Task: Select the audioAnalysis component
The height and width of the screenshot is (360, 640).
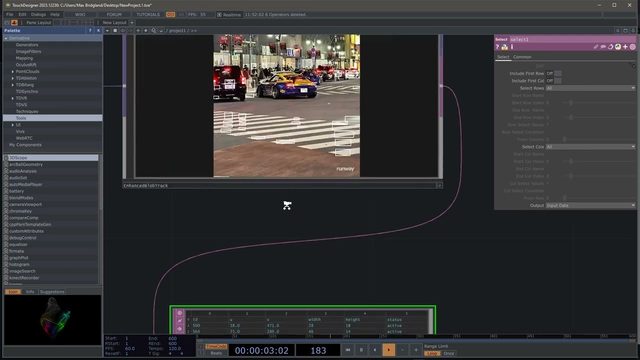Action: [x=23, y=171]
